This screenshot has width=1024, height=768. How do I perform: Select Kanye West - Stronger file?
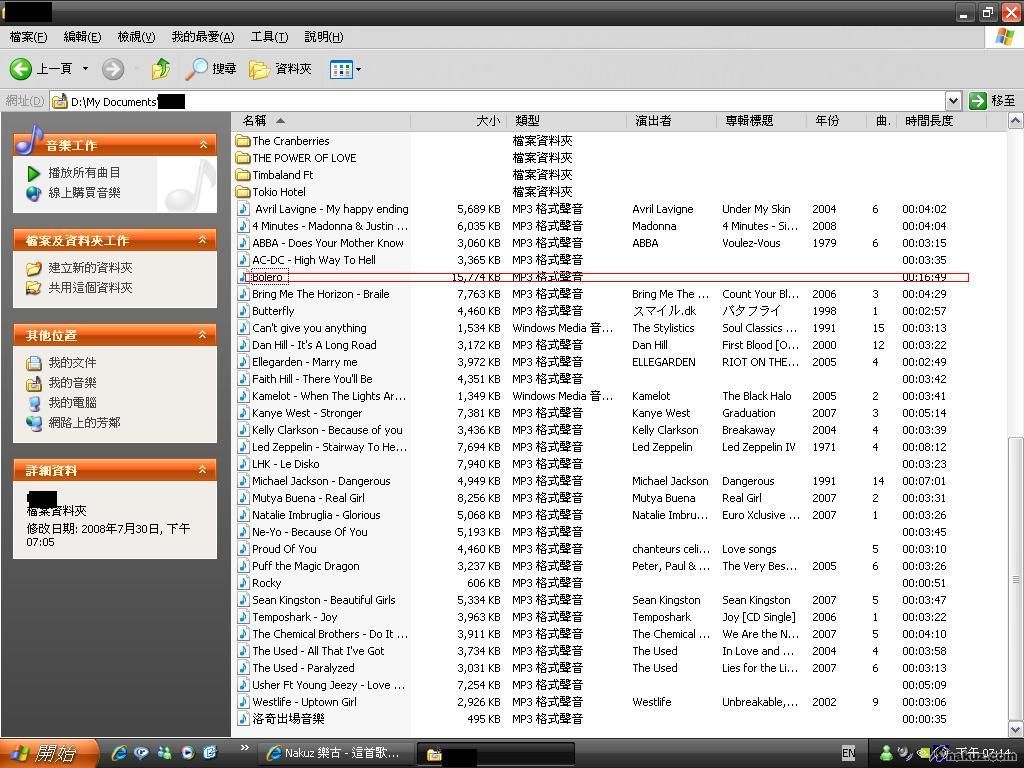(307, 413)
